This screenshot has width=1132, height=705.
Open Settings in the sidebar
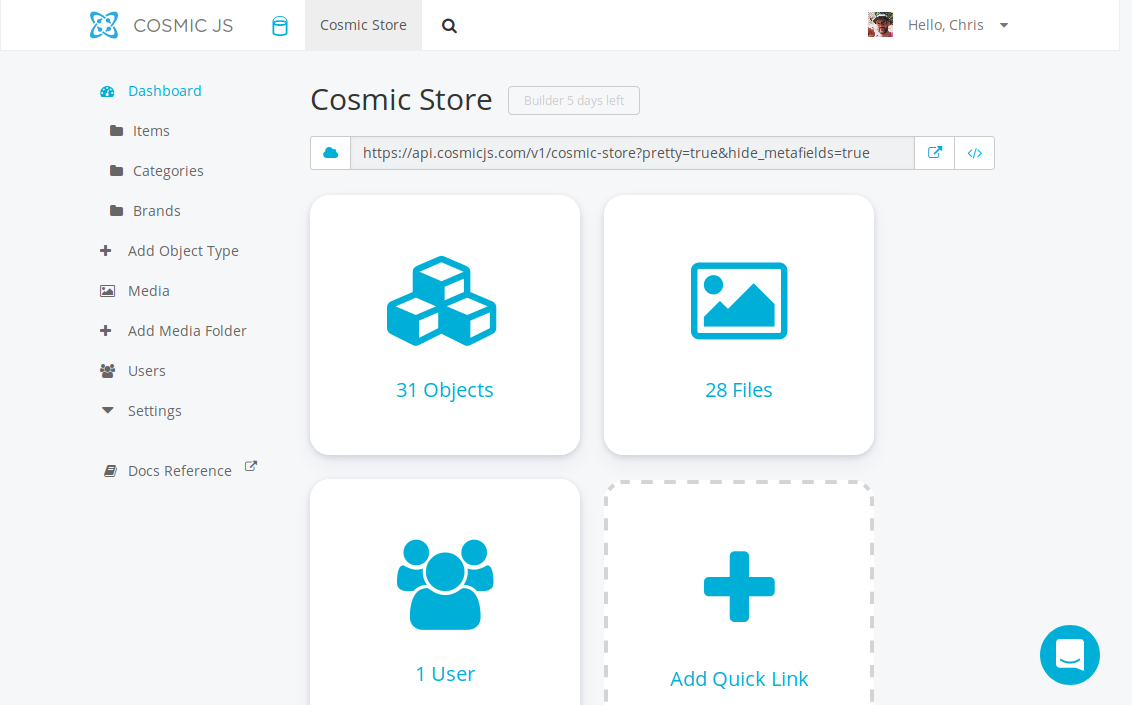pos(154,411)
